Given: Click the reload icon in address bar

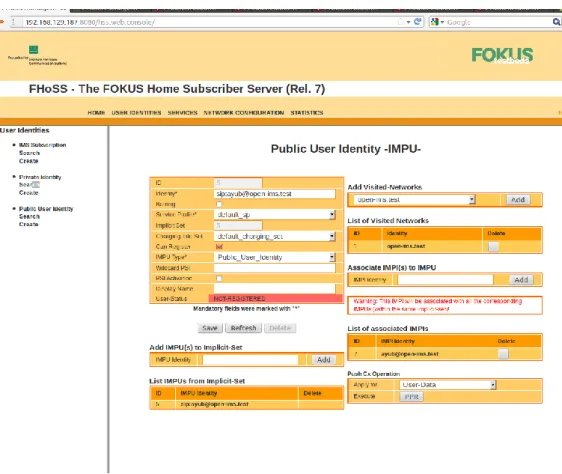Looking at the screenshot, I should (x=418, y=22).
